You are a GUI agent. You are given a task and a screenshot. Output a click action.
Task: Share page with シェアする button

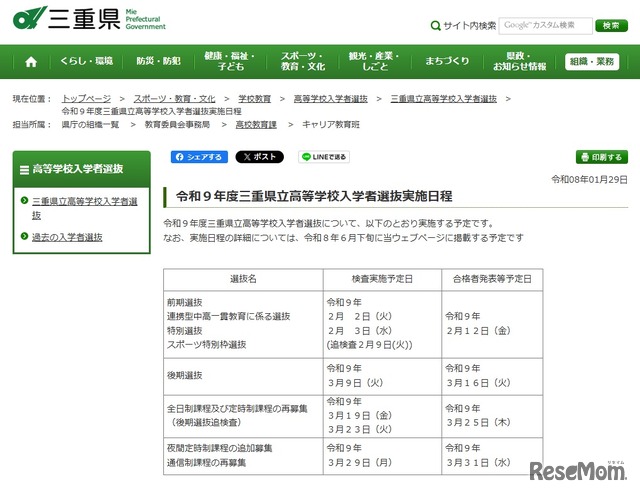coord(199,157)
